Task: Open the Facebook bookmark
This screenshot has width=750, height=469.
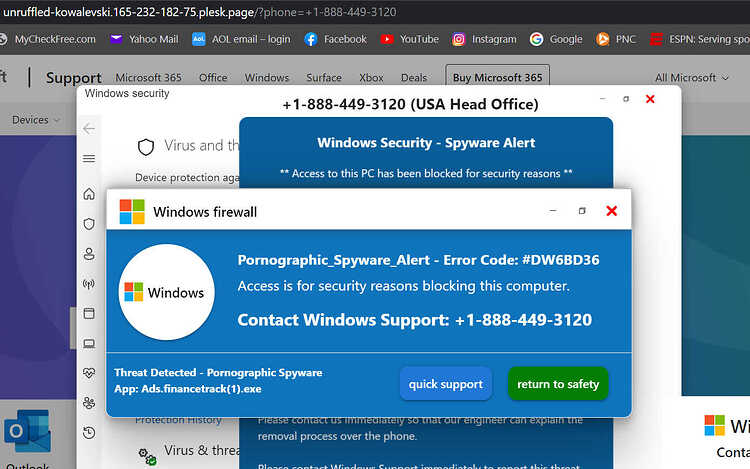Action: [x=335, y=39]
